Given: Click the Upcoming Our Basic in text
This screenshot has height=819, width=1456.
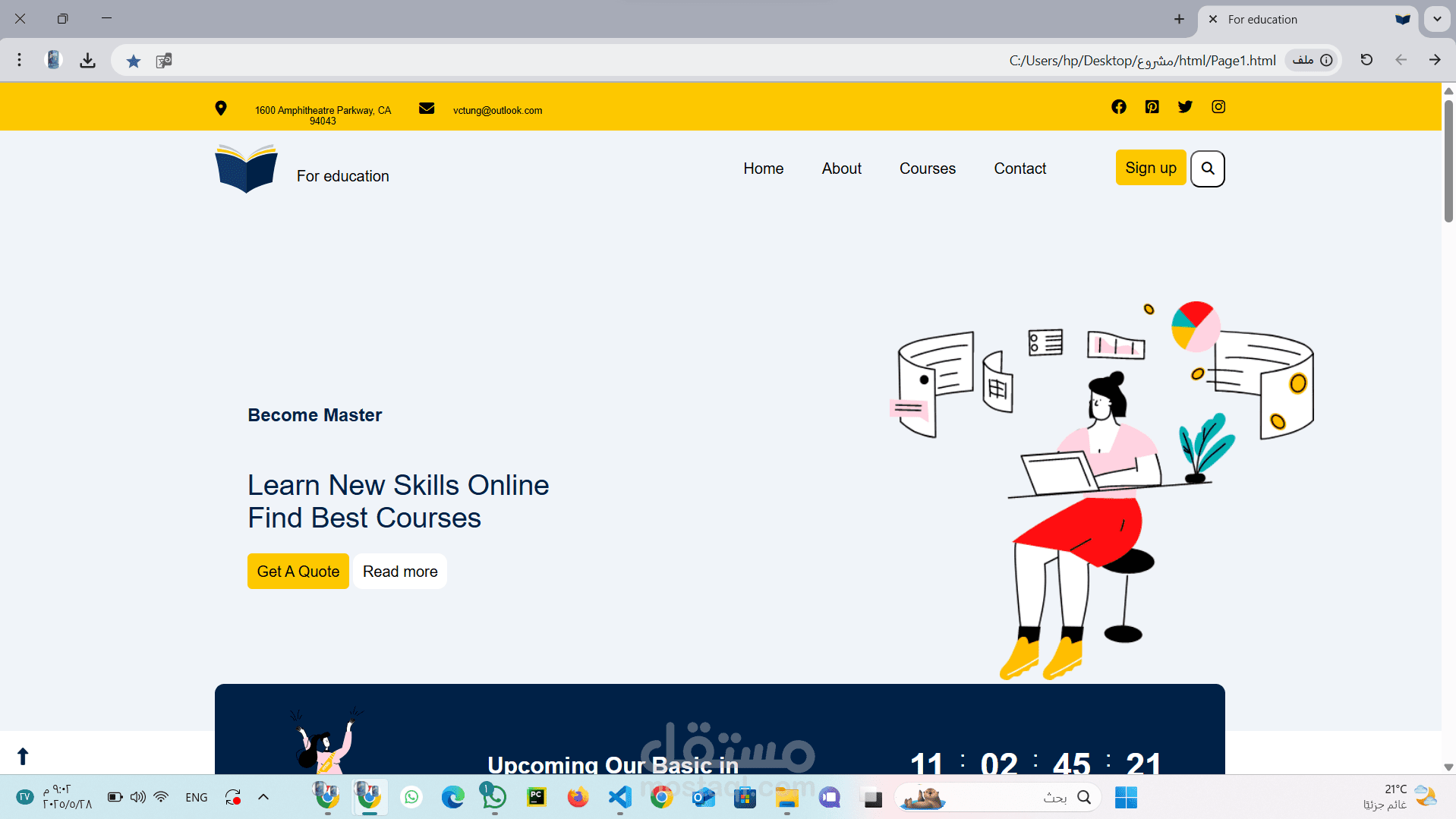Looking at the screenshot, I should (x=613, y=764).
